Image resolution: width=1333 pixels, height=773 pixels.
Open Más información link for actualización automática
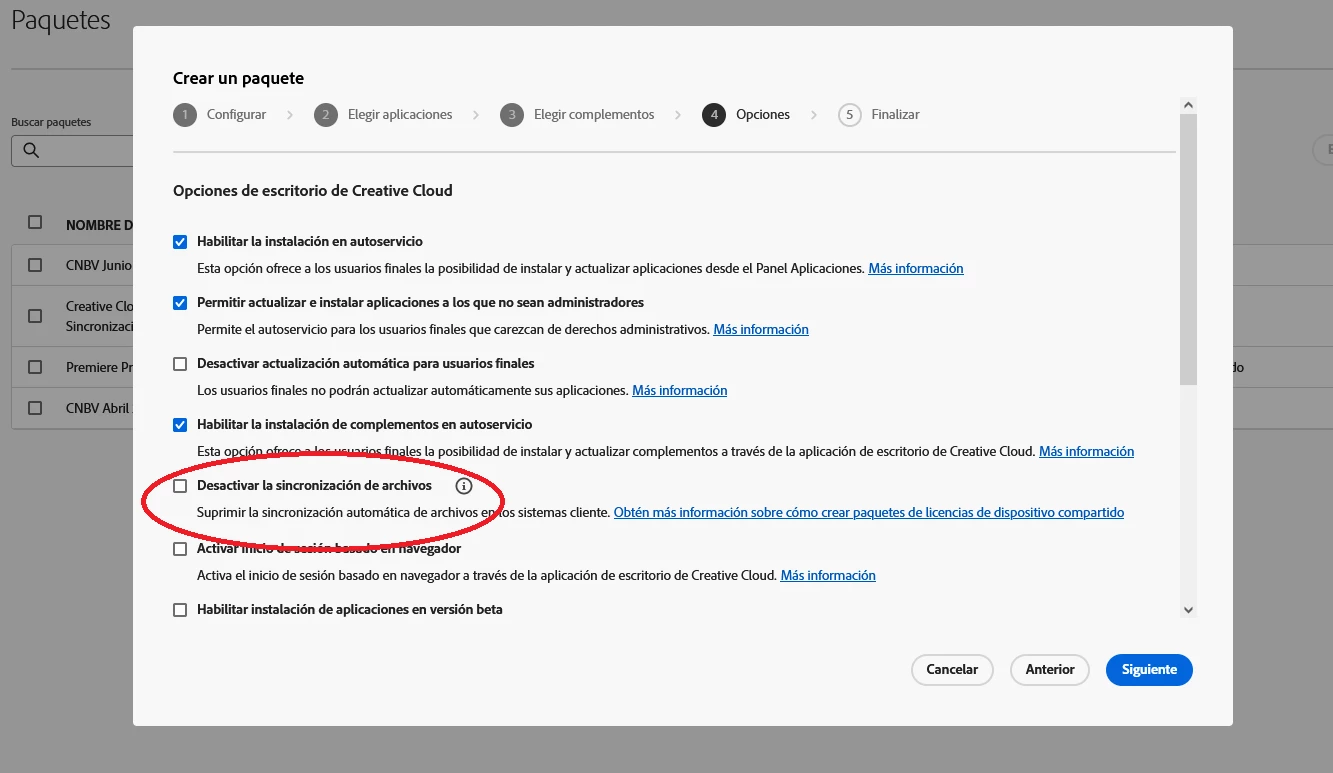(x=680, y=390)
